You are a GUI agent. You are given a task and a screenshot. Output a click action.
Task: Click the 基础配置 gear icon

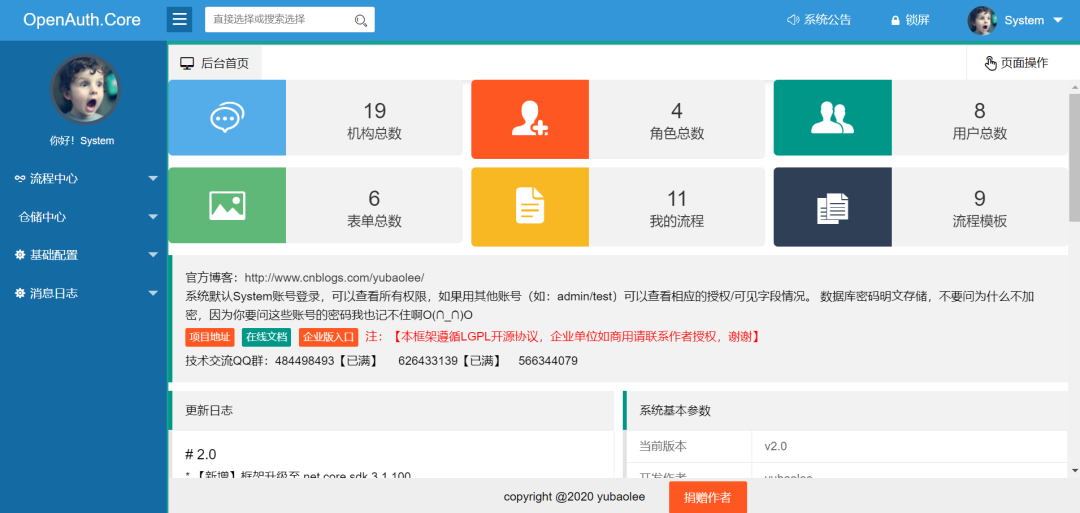click(20, 255)
